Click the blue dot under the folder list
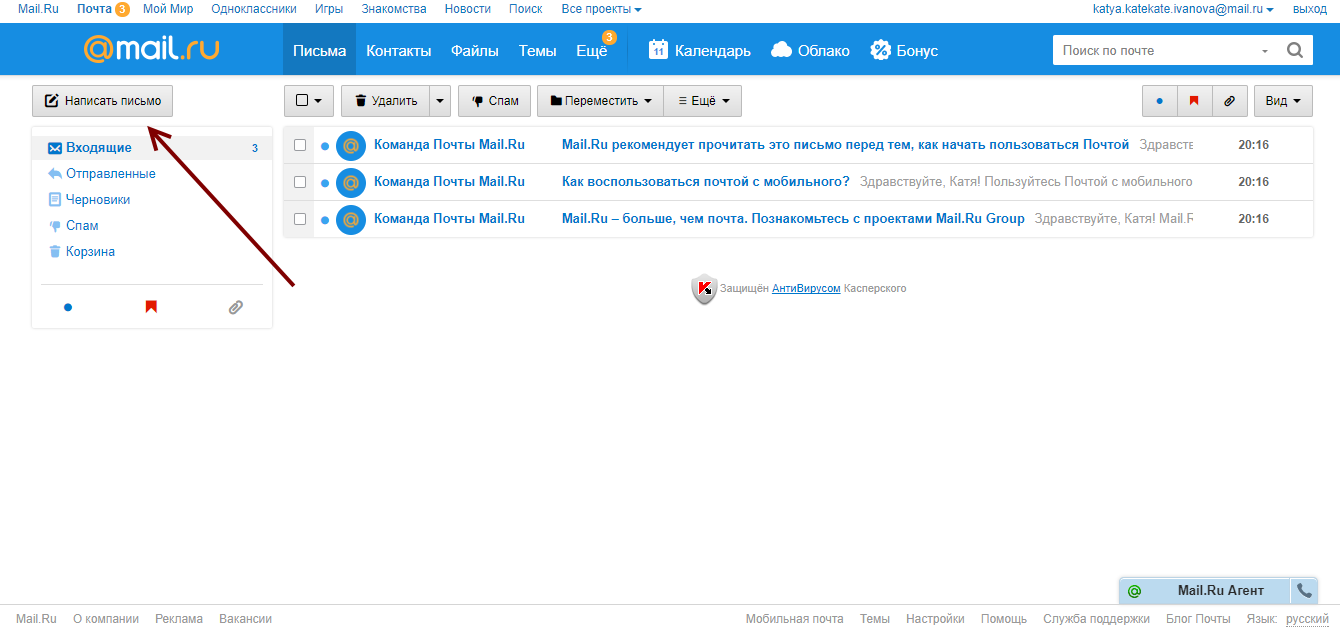 pos(68,307)
